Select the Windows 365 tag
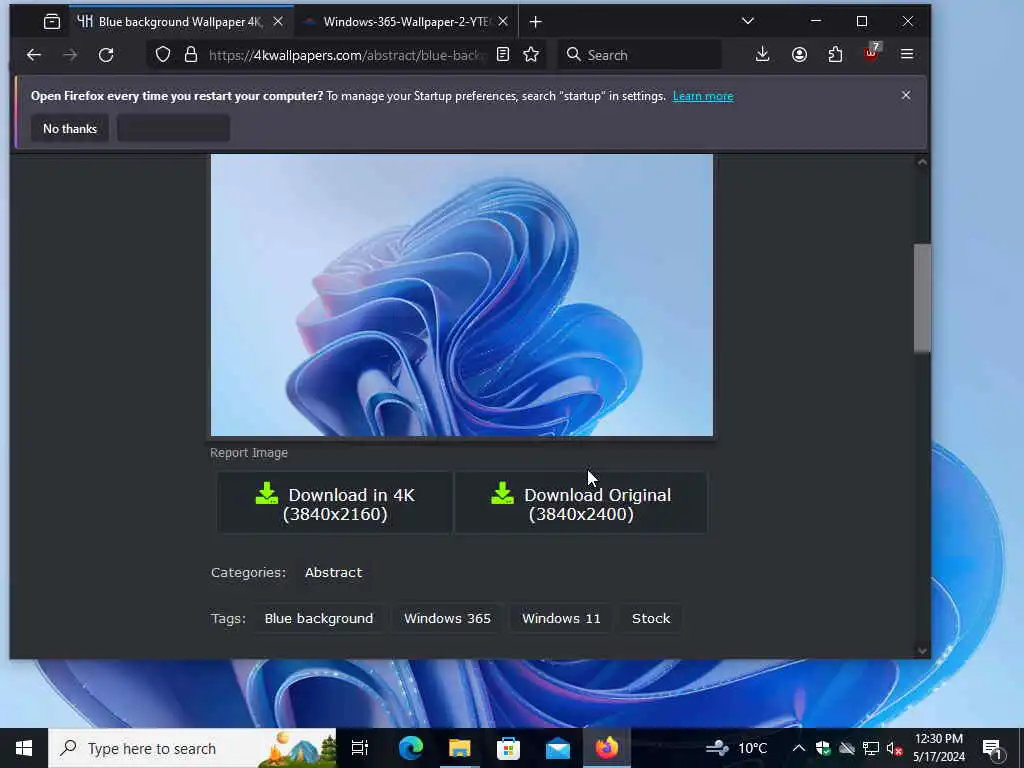1024x768 pixels. point(447,618)
